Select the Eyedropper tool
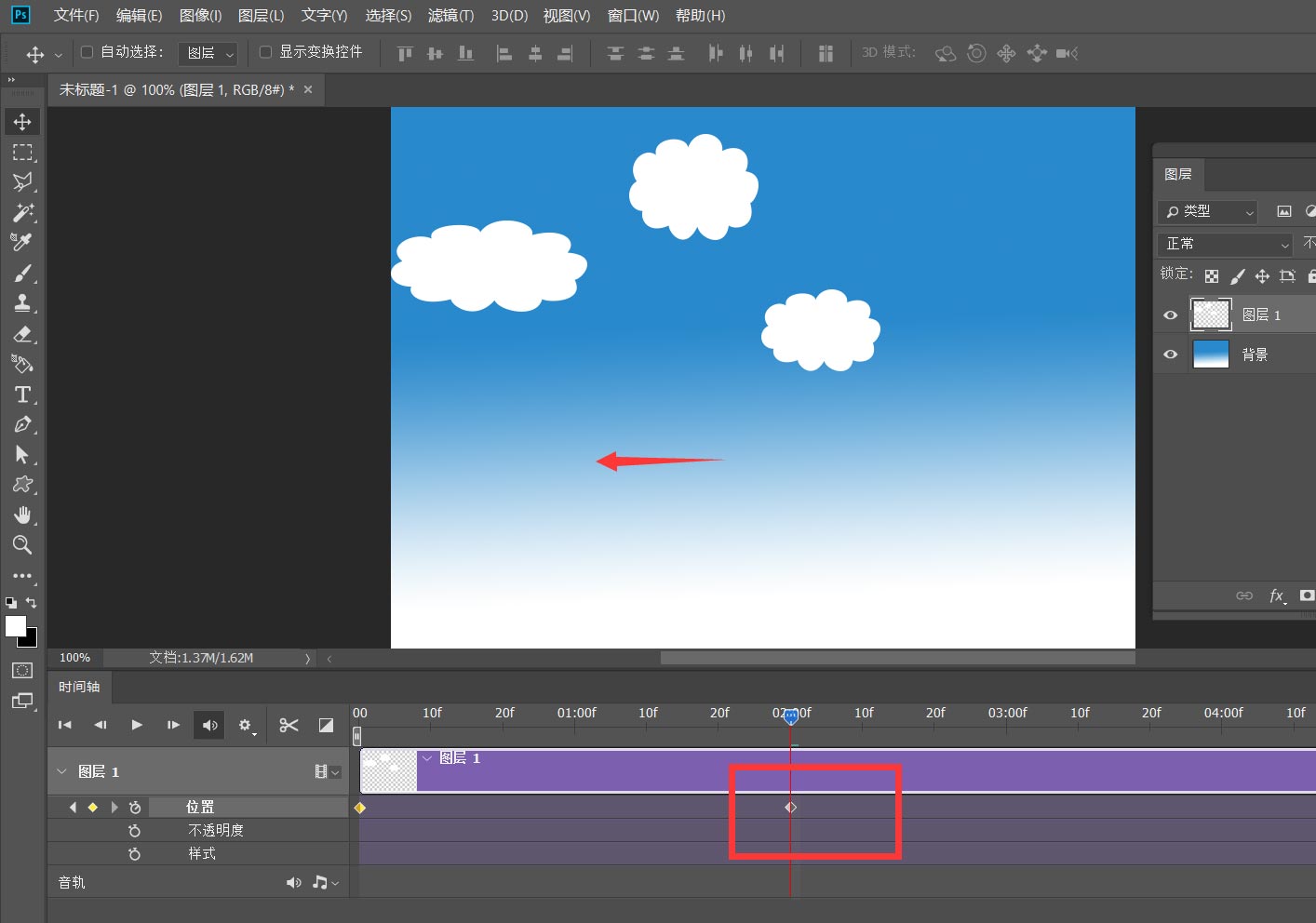 click(x=22, y=243)
